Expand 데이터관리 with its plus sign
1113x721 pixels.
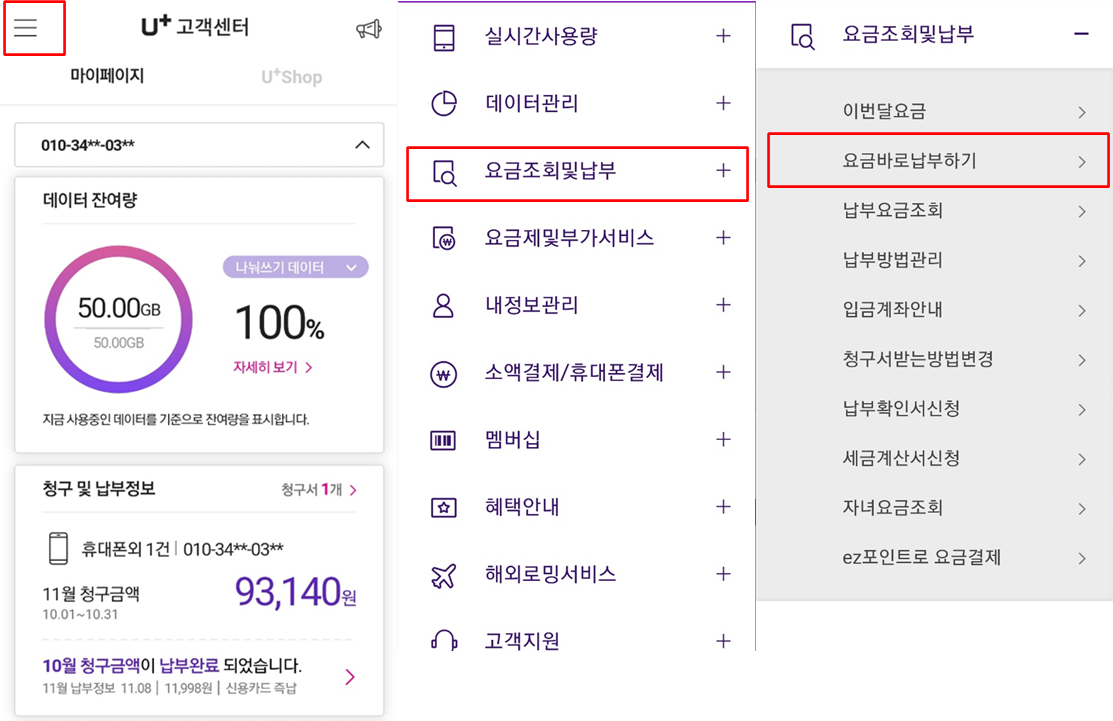coord(723,103)
